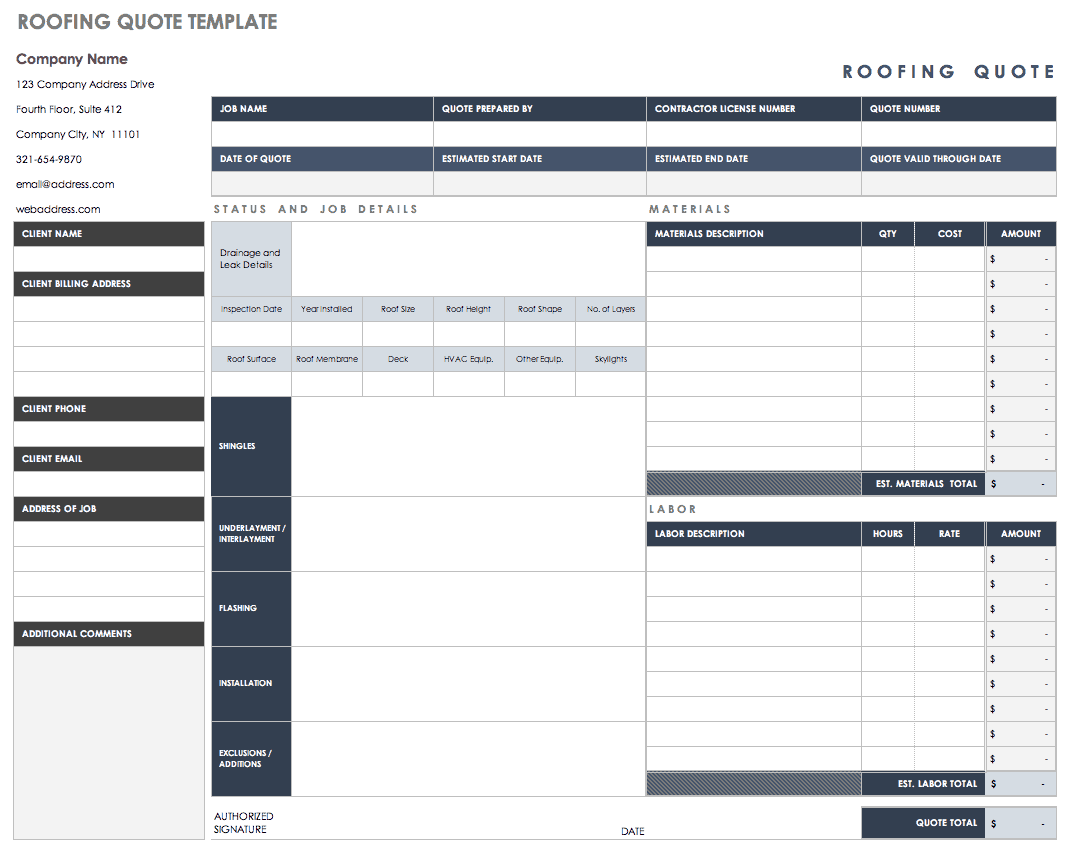Click the email@address.com company email text
This screenshot has height=863, width=1071.
coord(65,184)
